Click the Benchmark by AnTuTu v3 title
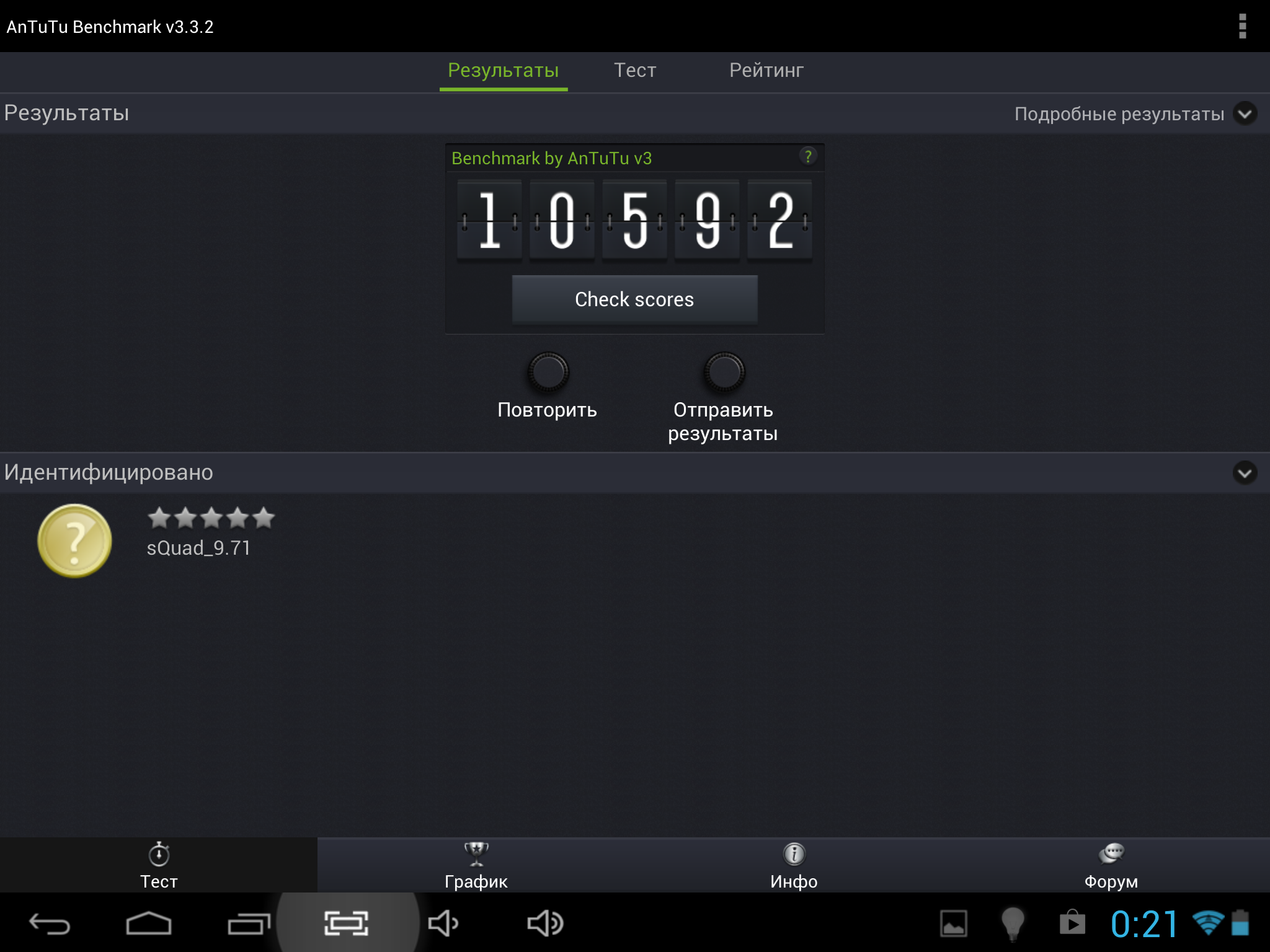 (x=551, y=159)
